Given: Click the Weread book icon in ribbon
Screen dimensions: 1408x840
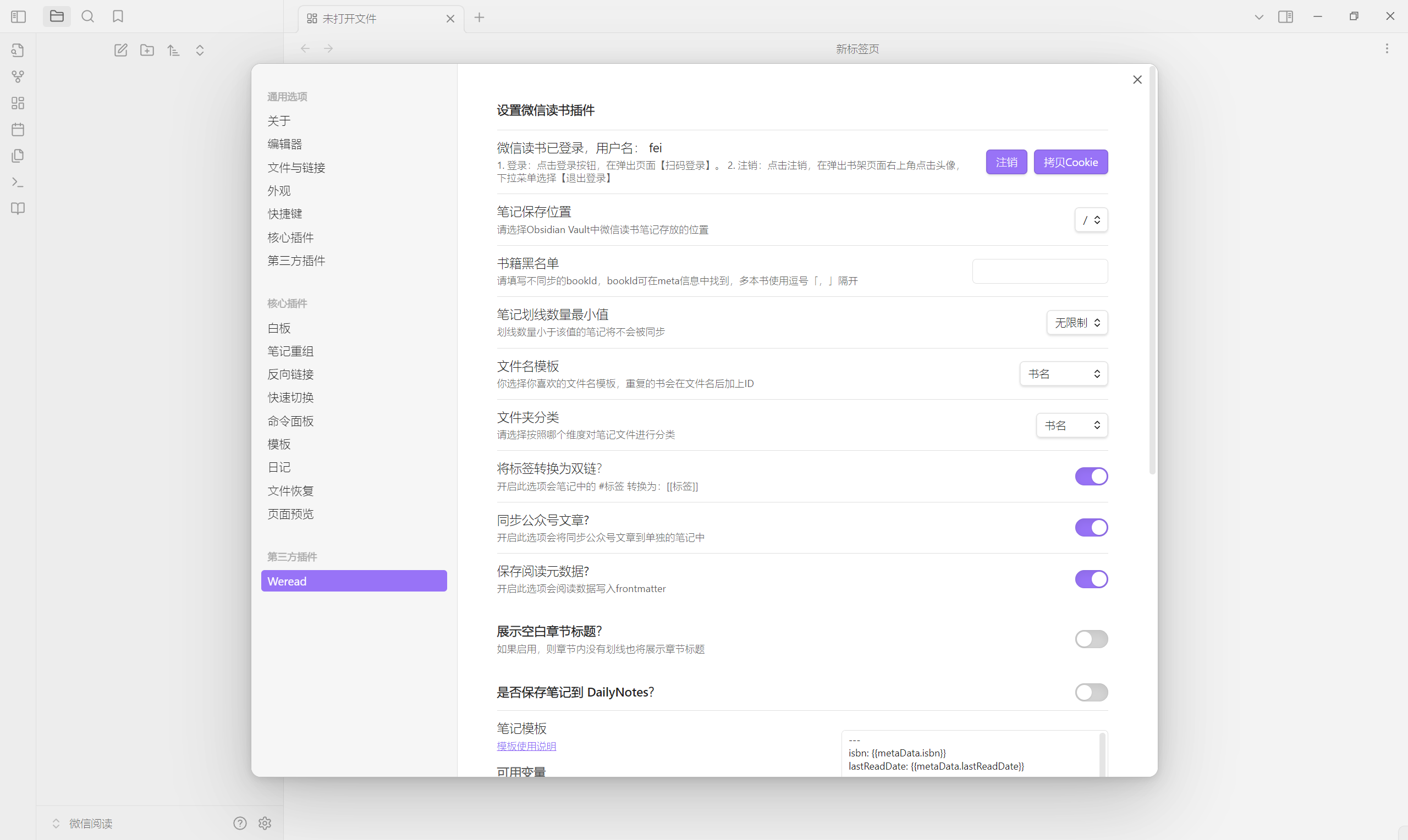Looking at the screenshot, I should click(18, 208).
